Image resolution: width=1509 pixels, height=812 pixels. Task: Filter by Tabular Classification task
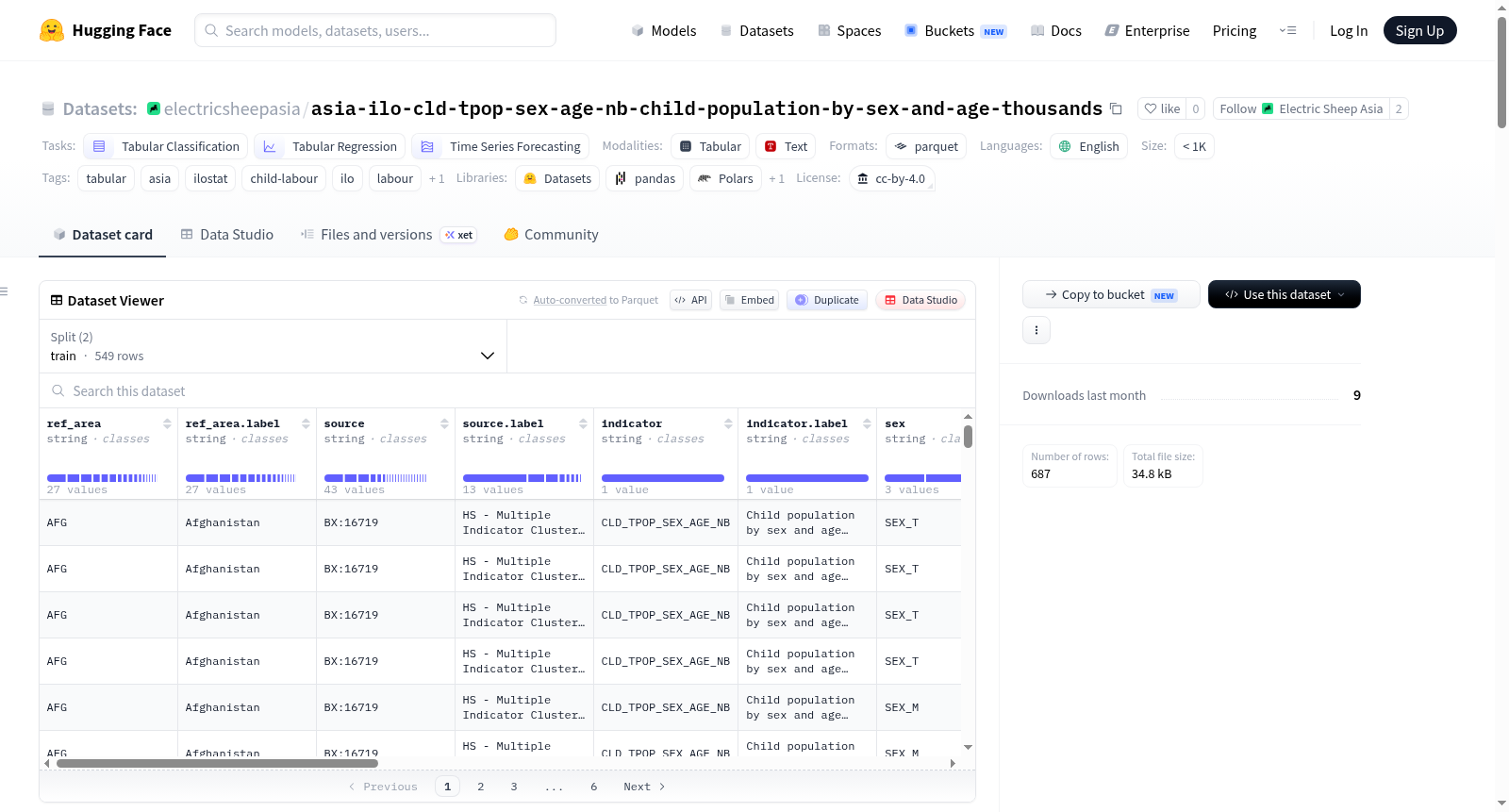click(x=166, y=146)
